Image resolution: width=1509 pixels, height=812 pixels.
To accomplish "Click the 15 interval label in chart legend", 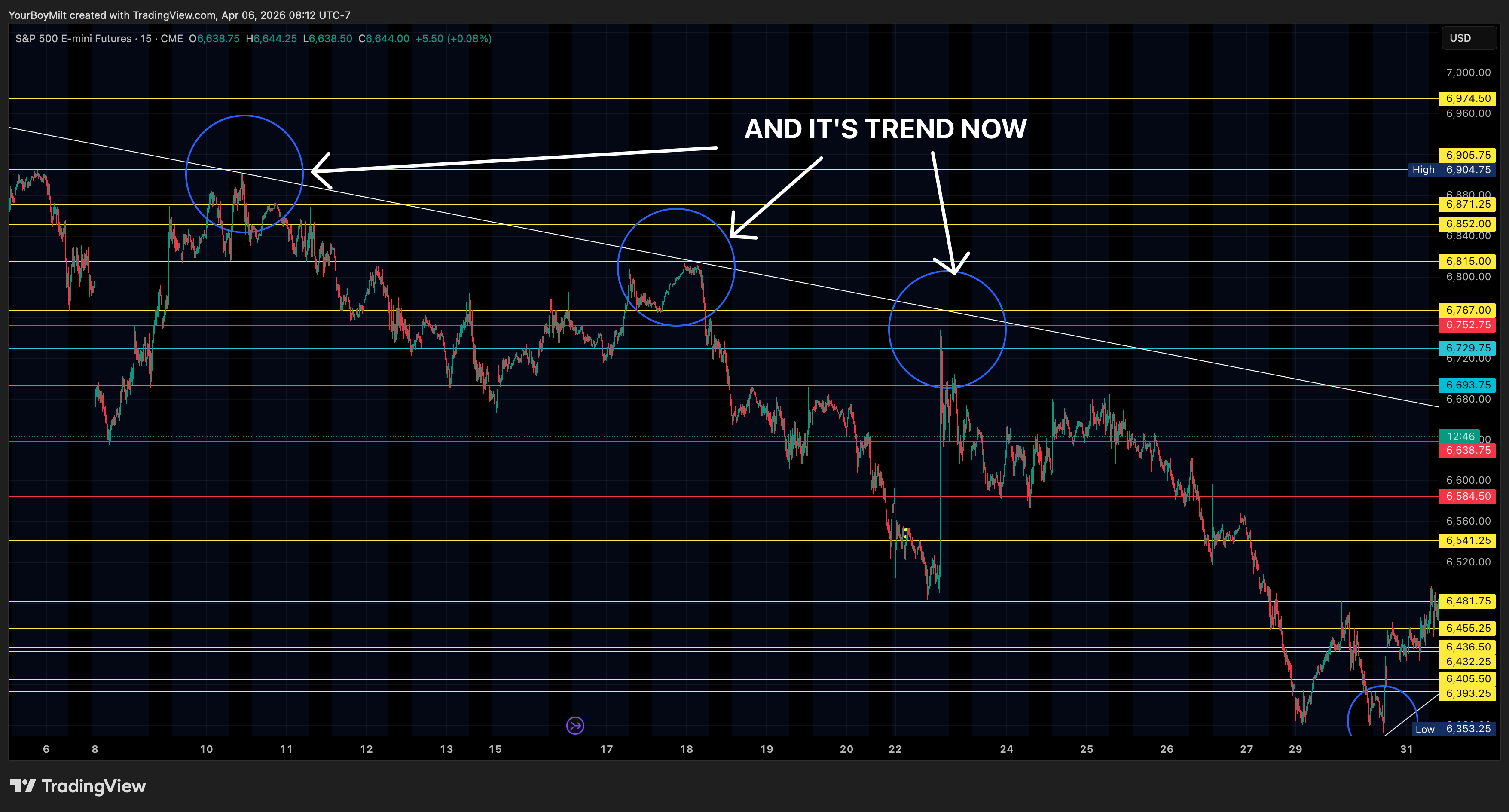I will point(146,39).
